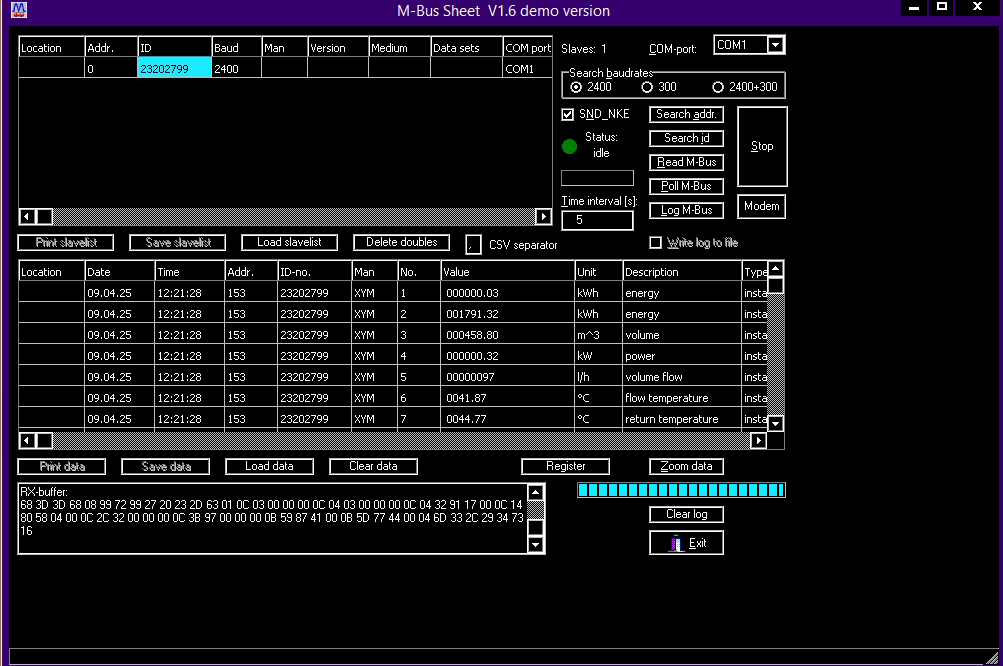Viewport: 1003px width, 666px height.
Task: Click the Poll M-Bus button
Action: [x=686, y=186]
